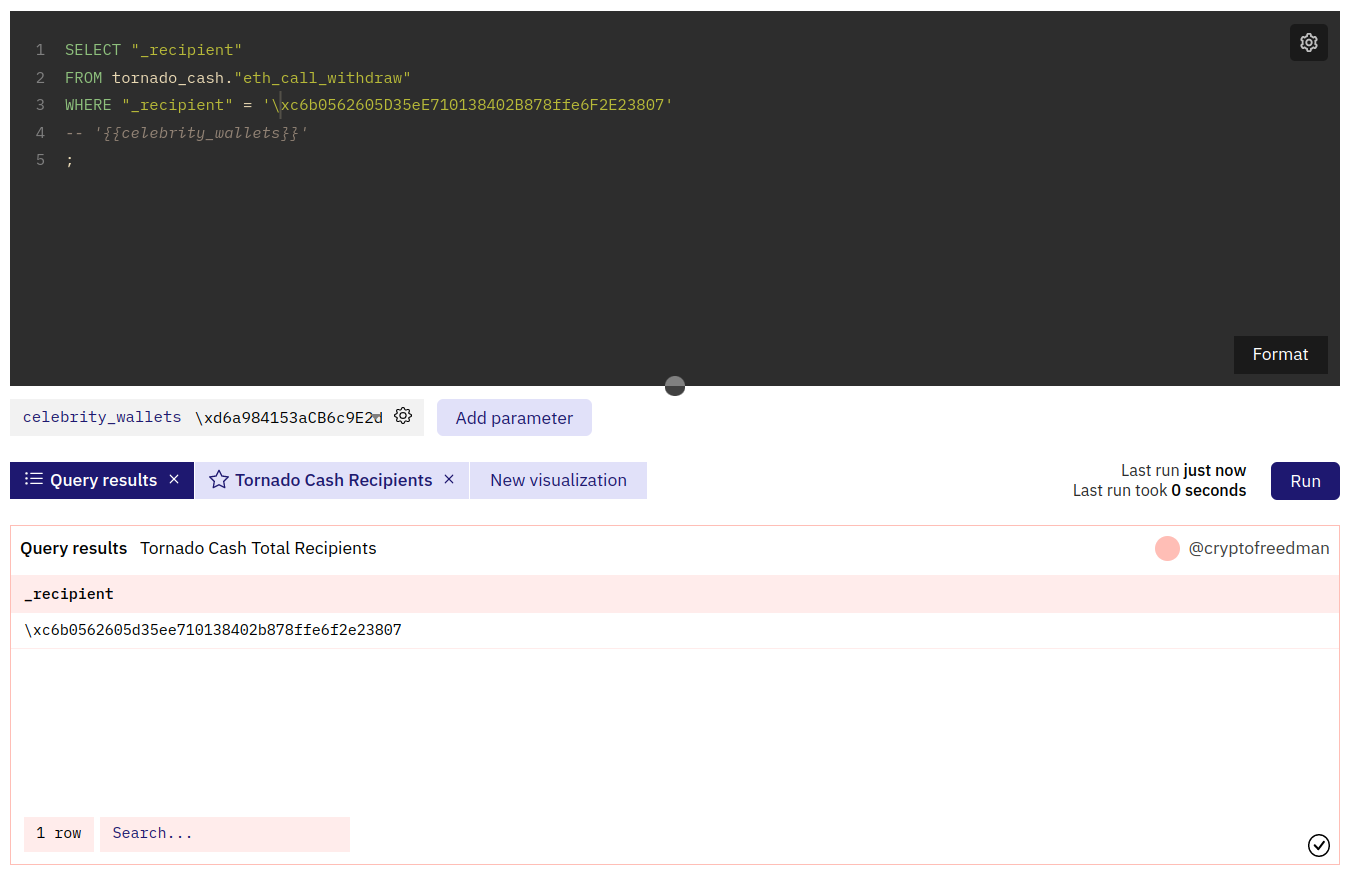Screen dimensions: 1350x875
Task: Click the checkmark status icon in results
Action: tap(1319, 845)
